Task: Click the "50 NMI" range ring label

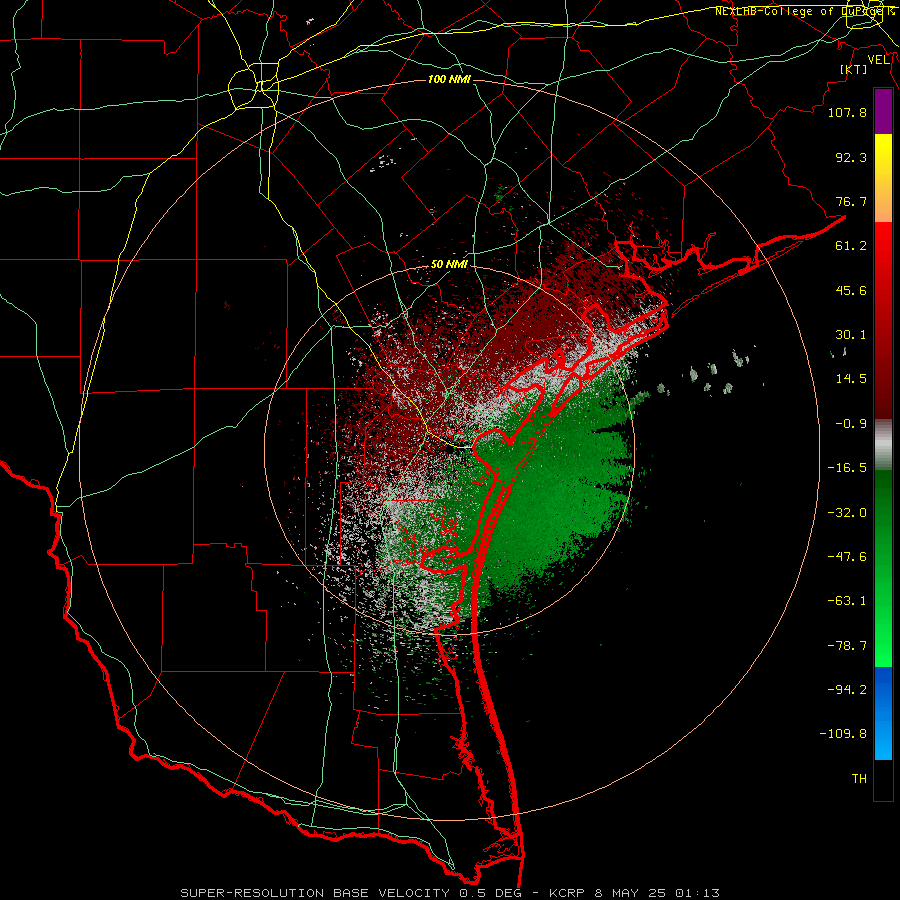Action: click(x=449, y=264)
